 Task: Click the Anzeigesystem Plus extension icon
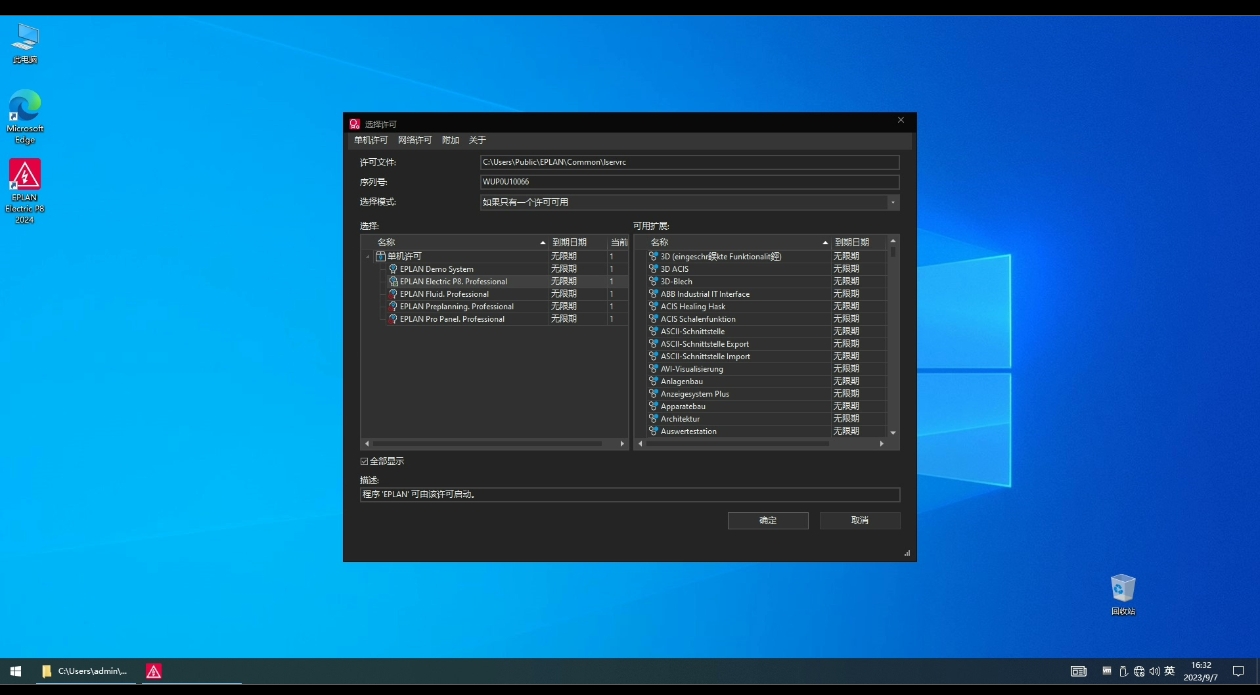point(653,394)
